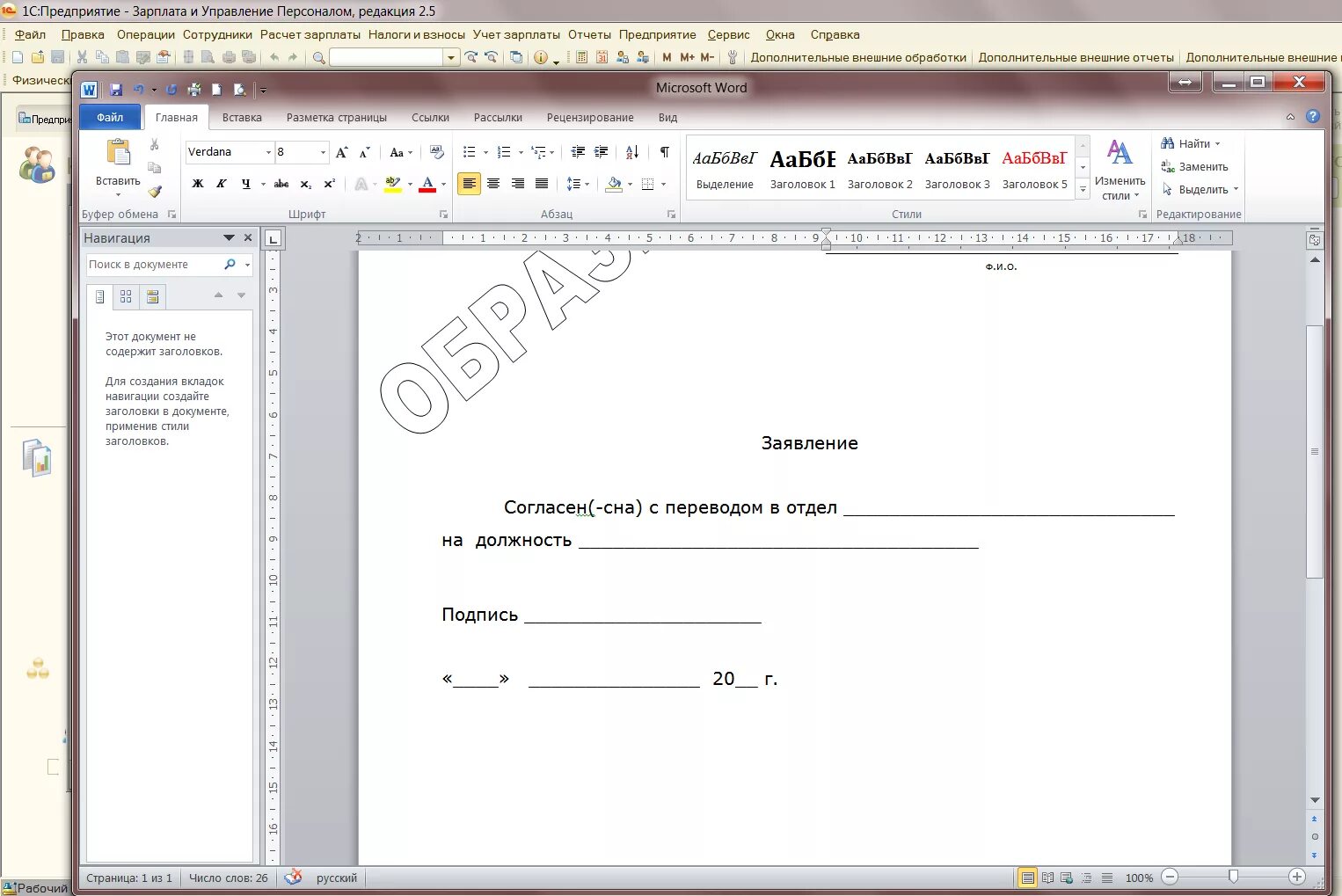The image size is (1342, 896).
Task: Click Дополнительные внешние отчеты in 1C toolbar
Action: coord(1076,57)
